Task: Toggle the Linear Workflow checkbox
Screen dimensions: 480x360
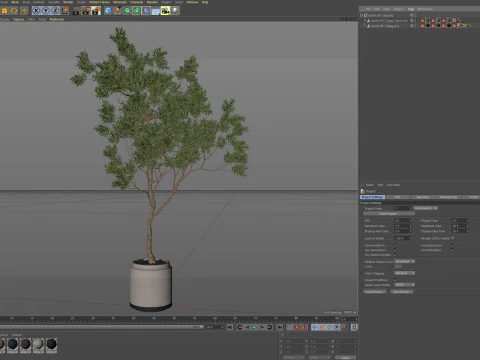Action: [x=396, y=280]
